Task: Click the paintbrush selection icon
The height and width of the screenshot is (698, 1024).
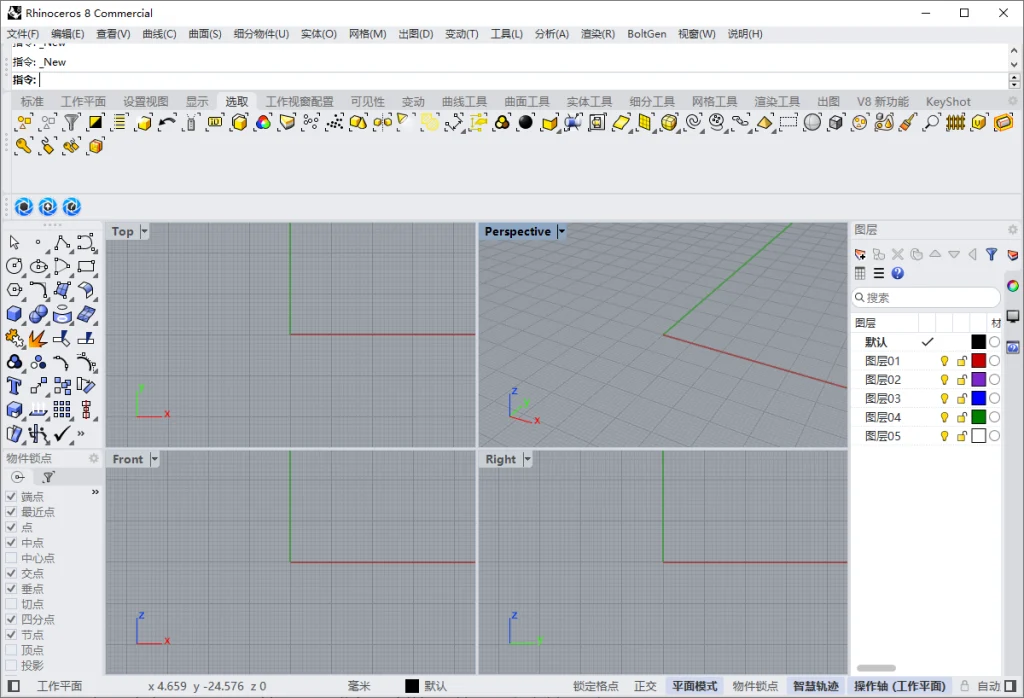Action: [x=908, y=122]
